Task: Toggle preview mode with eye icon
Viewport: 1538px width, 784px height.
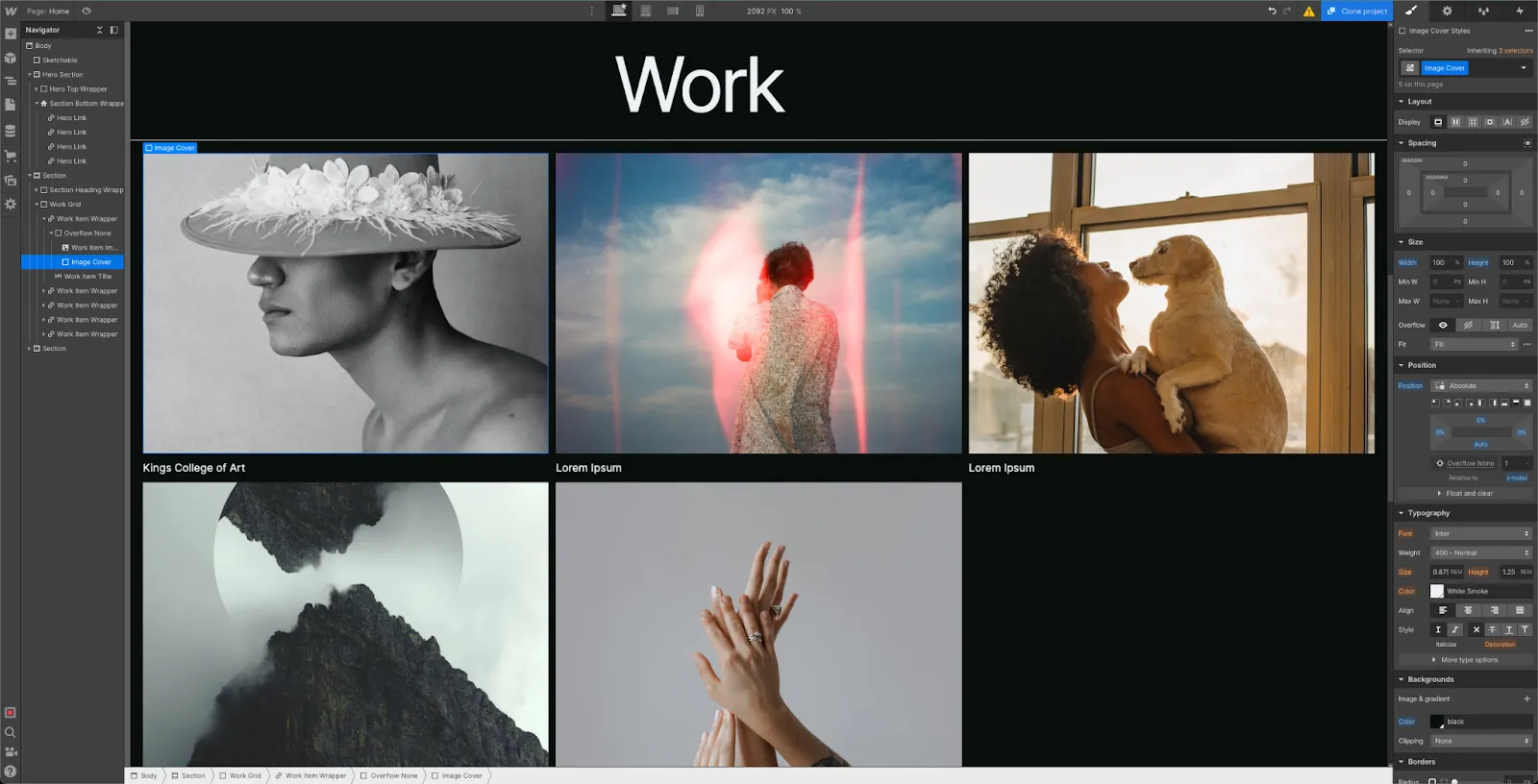Action: [87, 11]
